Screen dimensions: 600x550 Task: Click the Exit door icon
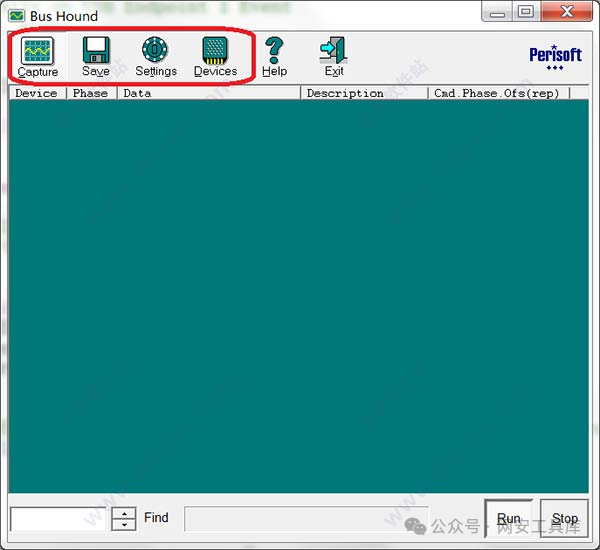click(x=333, y=56)
